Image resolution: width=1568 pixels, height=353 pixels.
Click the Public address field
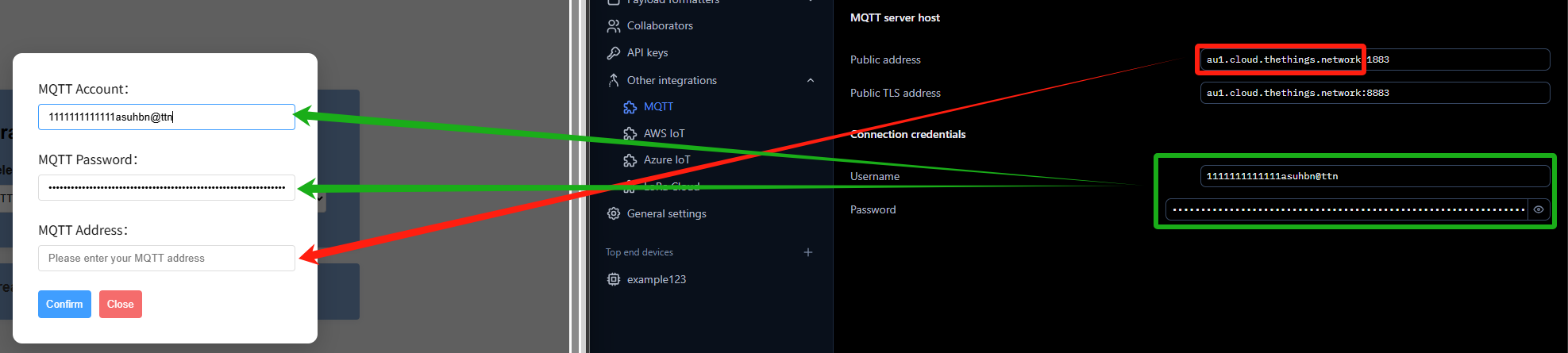coord(1375,59)
